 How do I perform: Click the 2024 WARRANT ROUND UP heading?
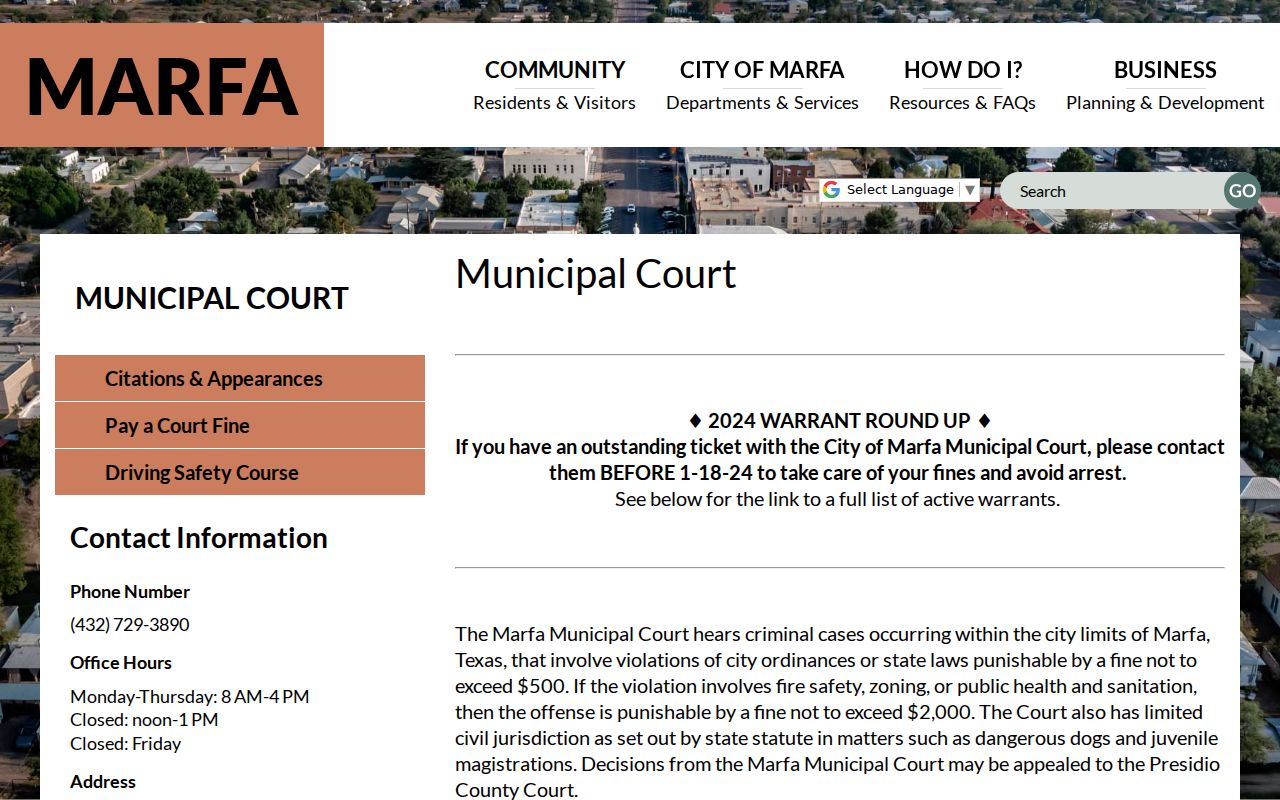coord(840,420)
